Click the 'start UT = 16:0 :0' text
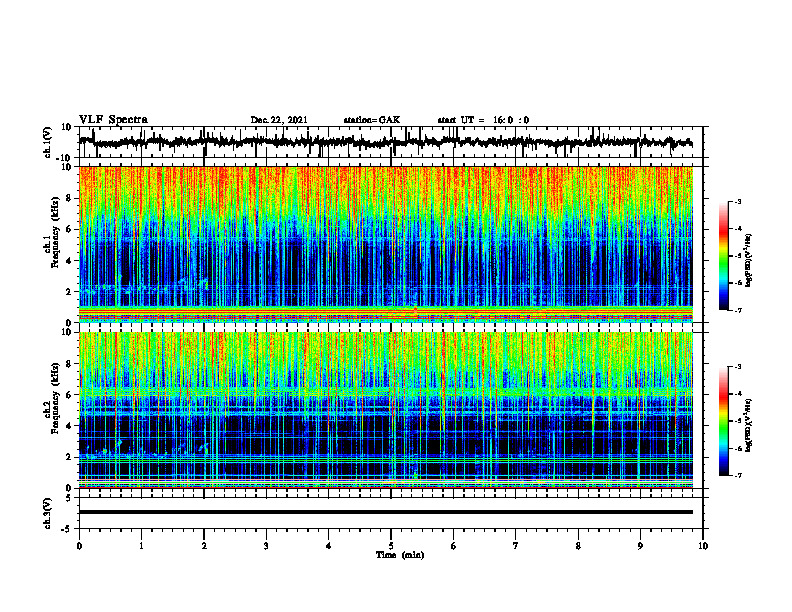 pyautogui.click(x=483, y=120)
